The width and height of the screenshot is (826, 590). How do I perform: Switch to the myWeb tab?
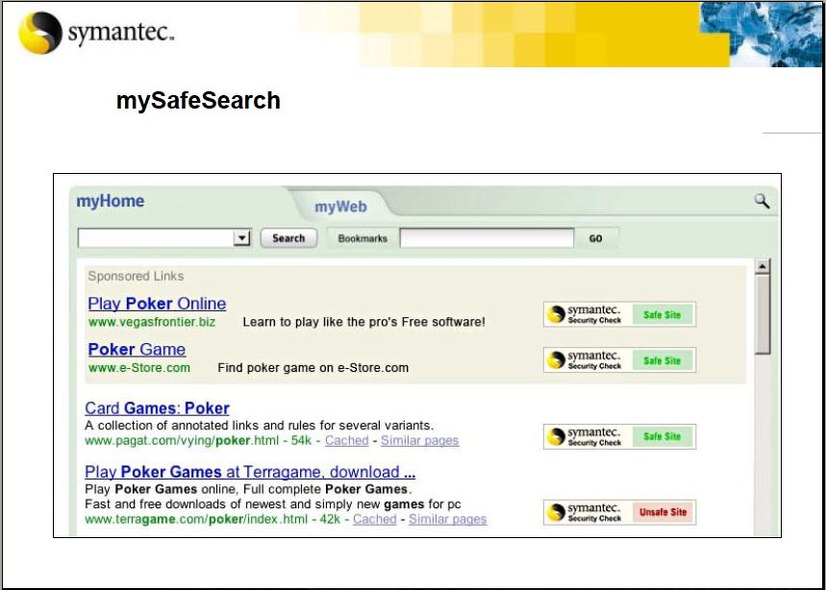coord(341,206)
